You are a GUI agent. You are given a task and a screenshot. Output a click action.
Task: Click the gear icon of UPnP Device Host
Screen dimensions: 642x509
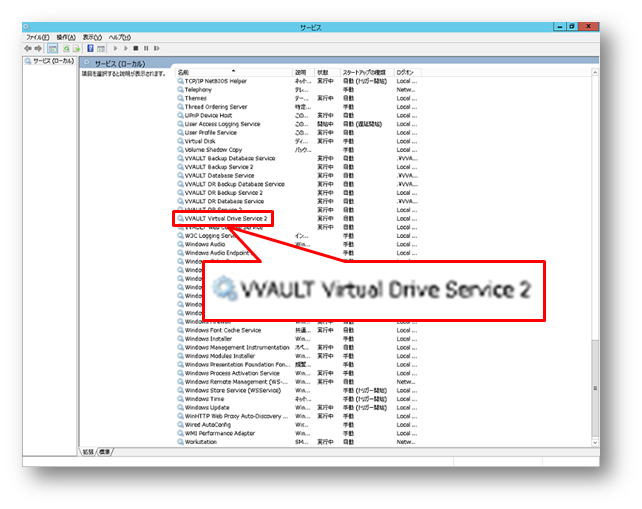click(x=180, y=115)
